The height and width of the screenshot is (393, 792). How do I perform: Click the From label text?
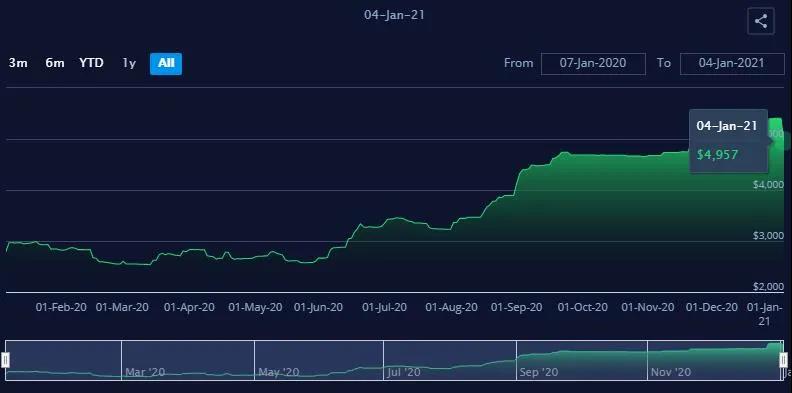coord(518,63)
